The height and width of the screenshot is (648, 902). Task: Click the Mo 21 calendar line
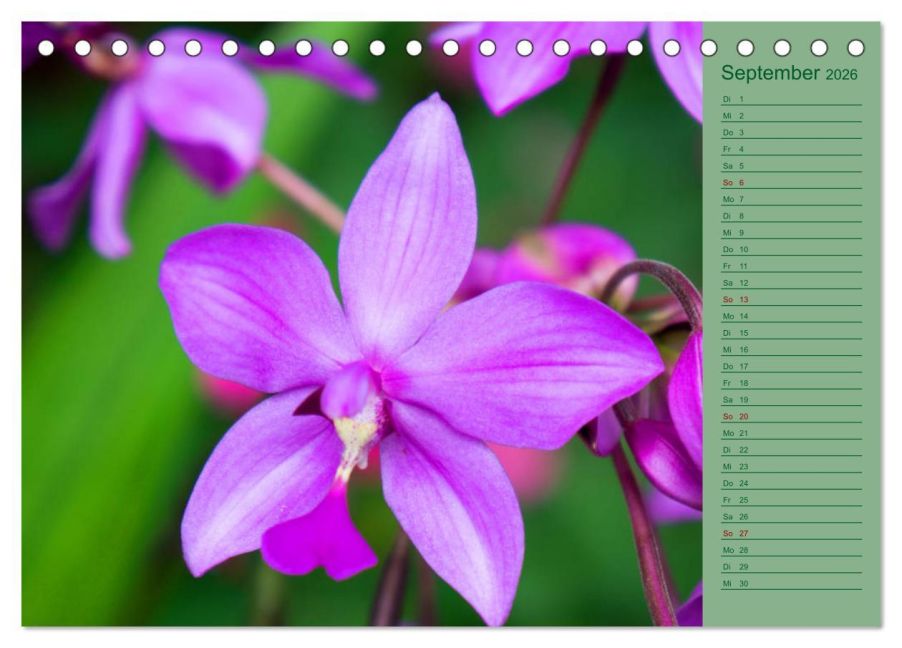tap(792, 433)
